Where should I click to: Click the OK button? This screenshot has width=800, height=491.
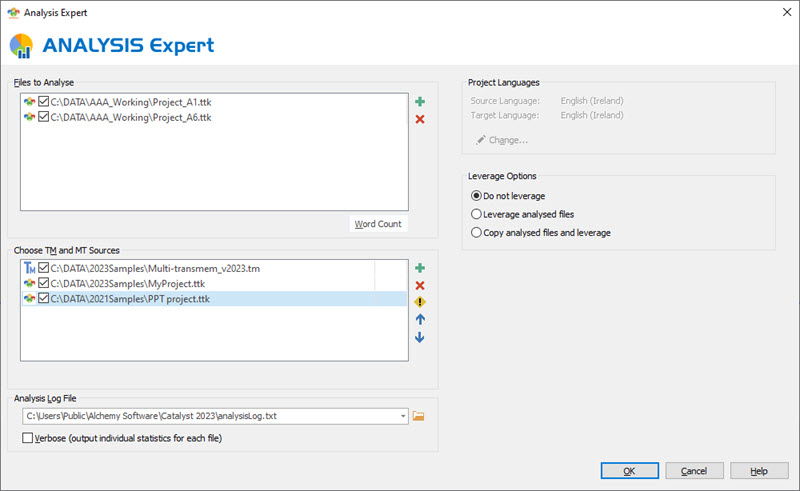coord(629,471)
